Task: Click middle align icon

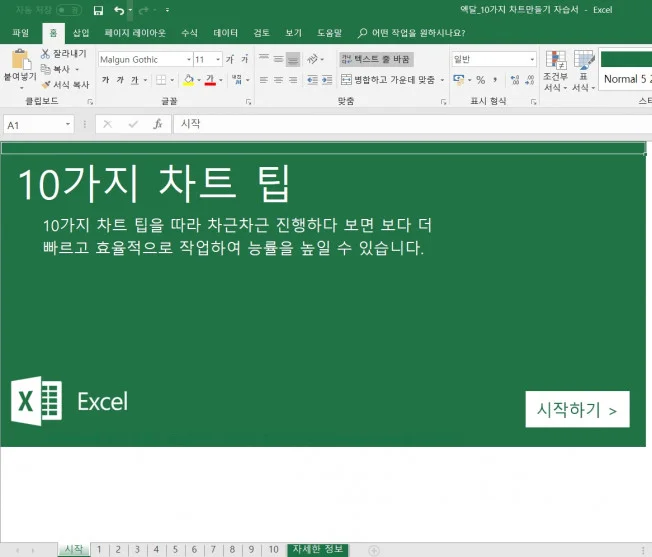Action: point(278,59)
